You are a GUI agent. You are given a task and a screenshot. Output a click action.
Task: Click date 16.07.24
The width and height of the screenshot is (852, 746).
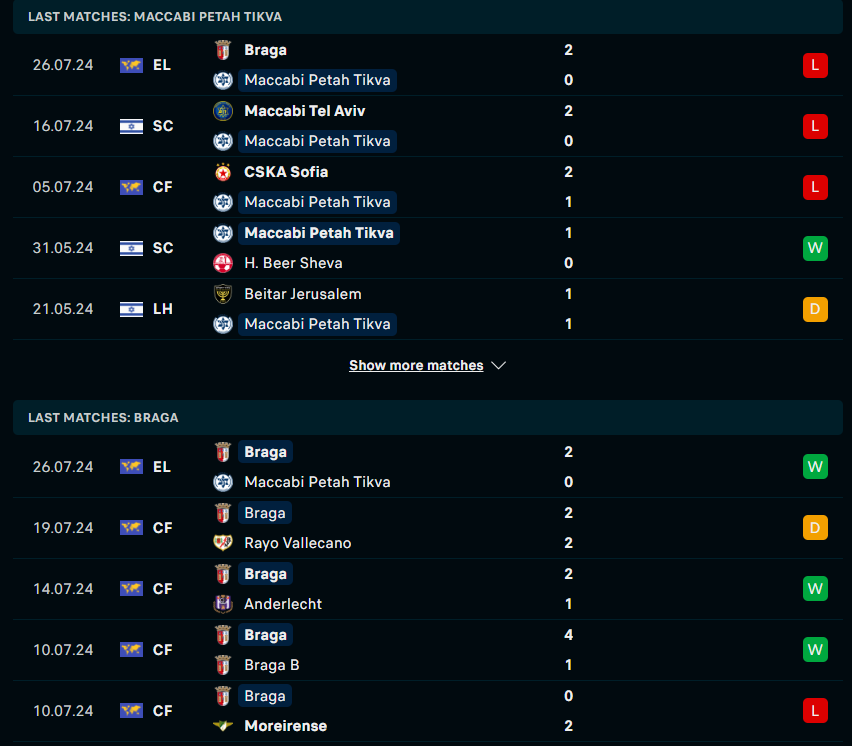click(63, 126)
